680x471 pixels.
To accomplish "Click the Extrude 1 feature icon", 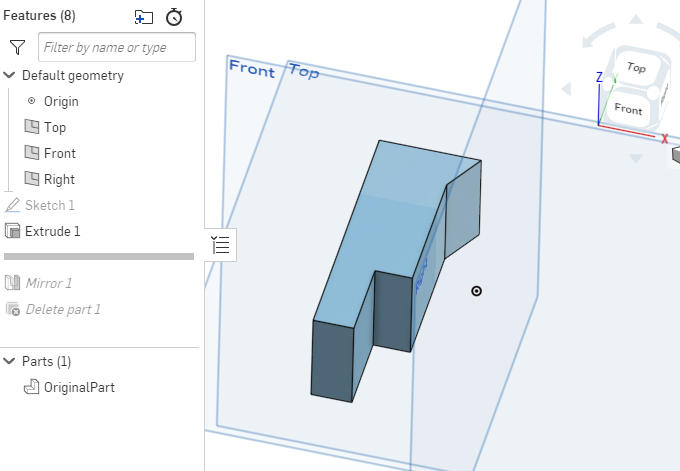I will click(x=13, y=231).
